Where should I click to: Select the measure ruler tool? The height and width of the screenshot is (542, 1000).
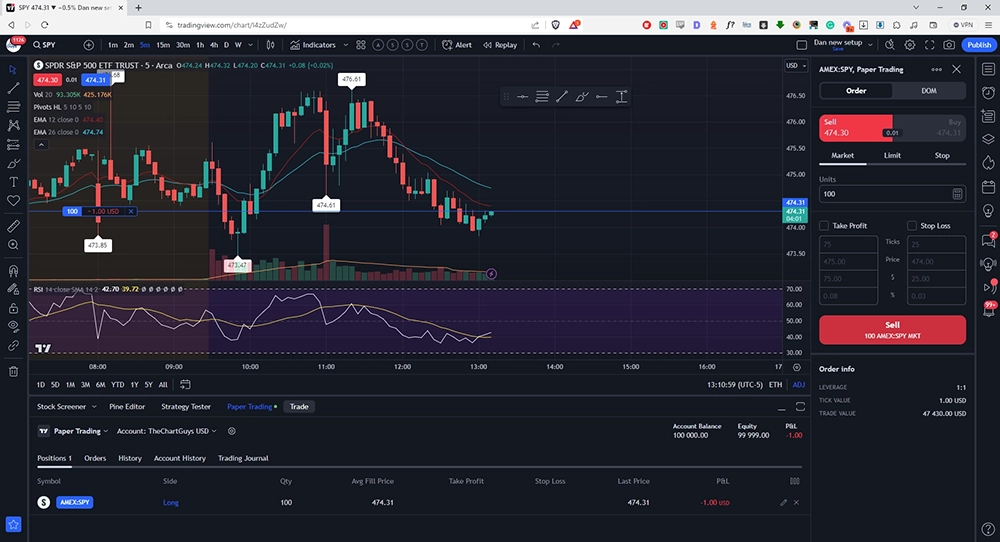coord(13,226)
